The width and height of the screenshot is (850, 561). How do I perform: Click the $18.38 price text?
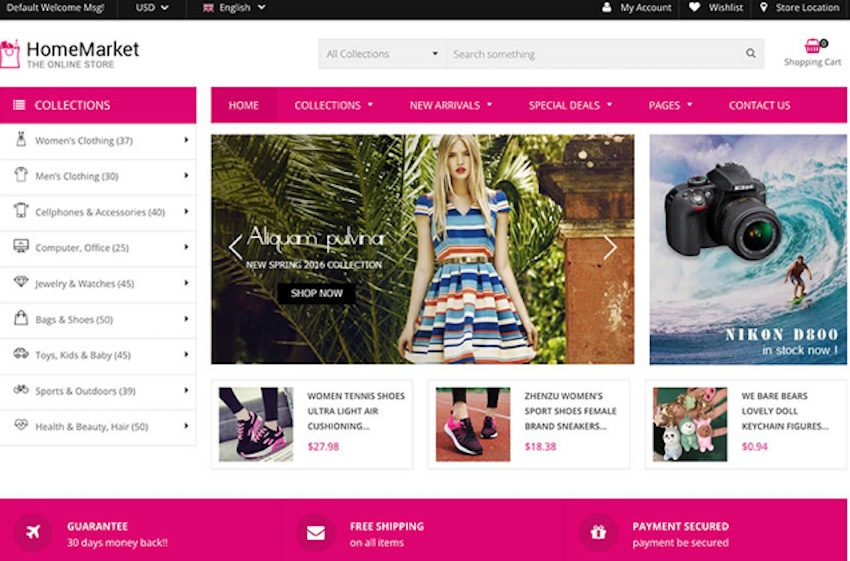pos(540,447)
